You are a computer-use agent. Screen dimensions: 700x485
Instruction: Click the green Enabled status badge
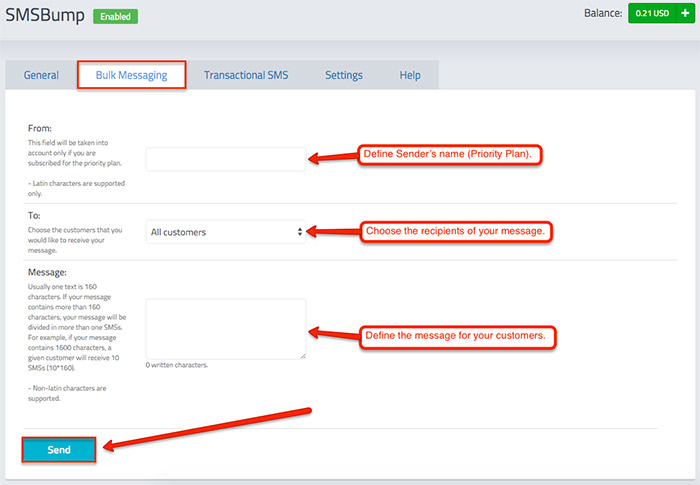[x=115, y=17]
